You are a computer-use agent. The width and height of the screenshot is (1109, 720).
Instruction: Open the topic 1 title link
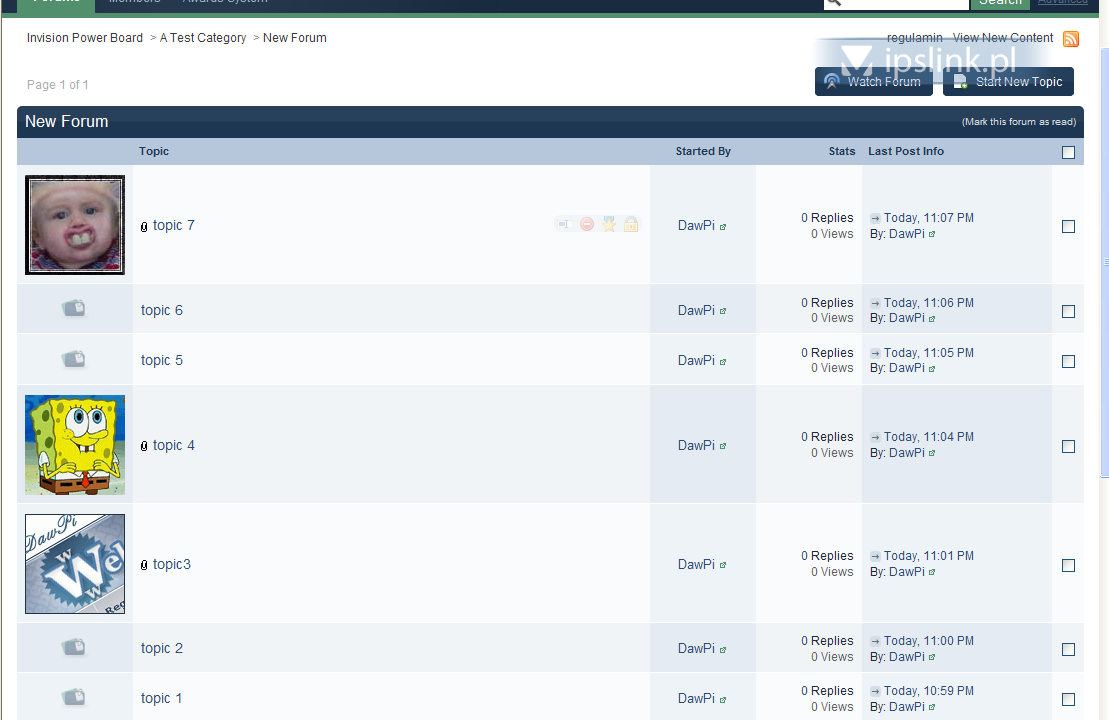click(x=161, y=698)
